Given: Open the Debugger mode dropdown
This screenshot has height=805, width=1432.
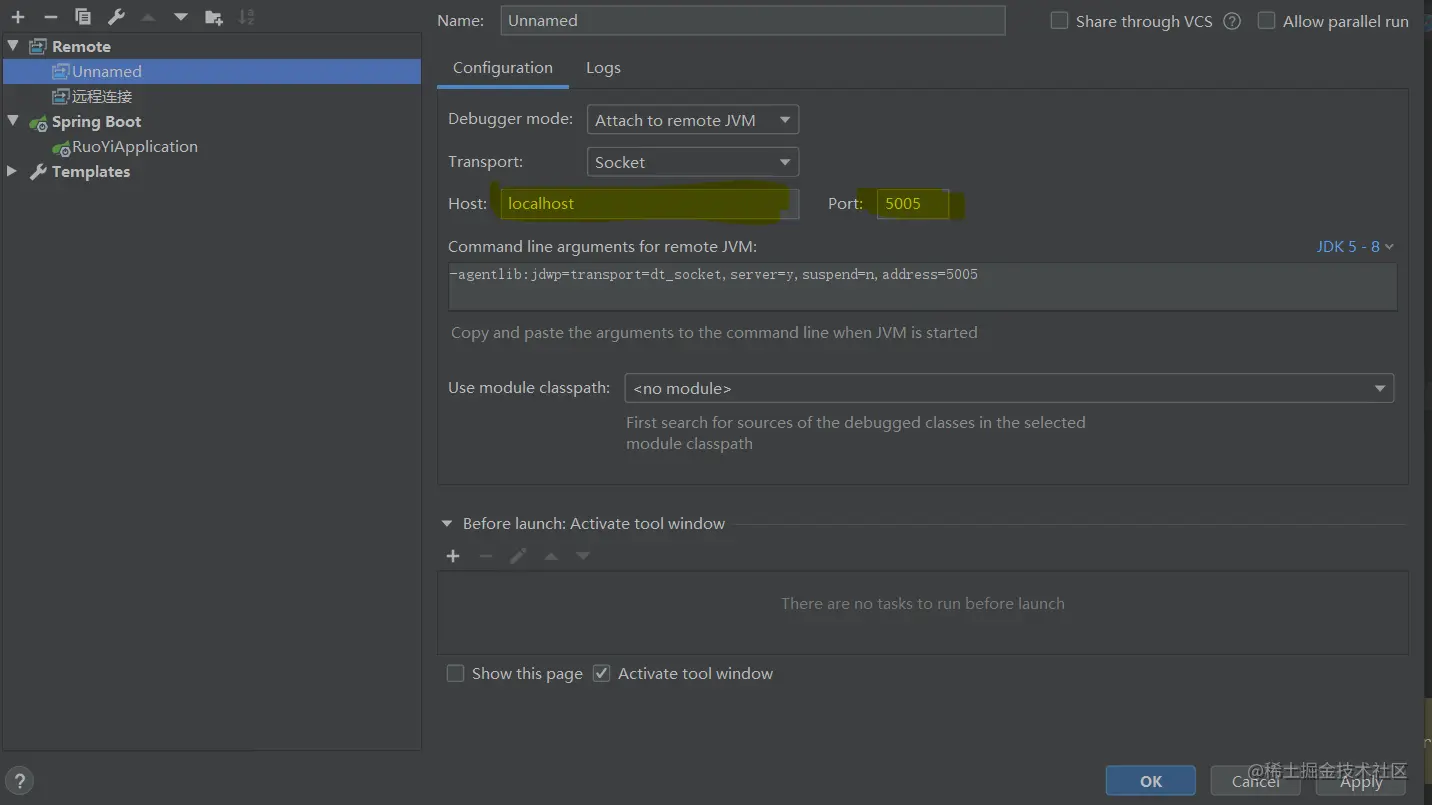Looking at the screenshot, I should (x=692, y=120).
